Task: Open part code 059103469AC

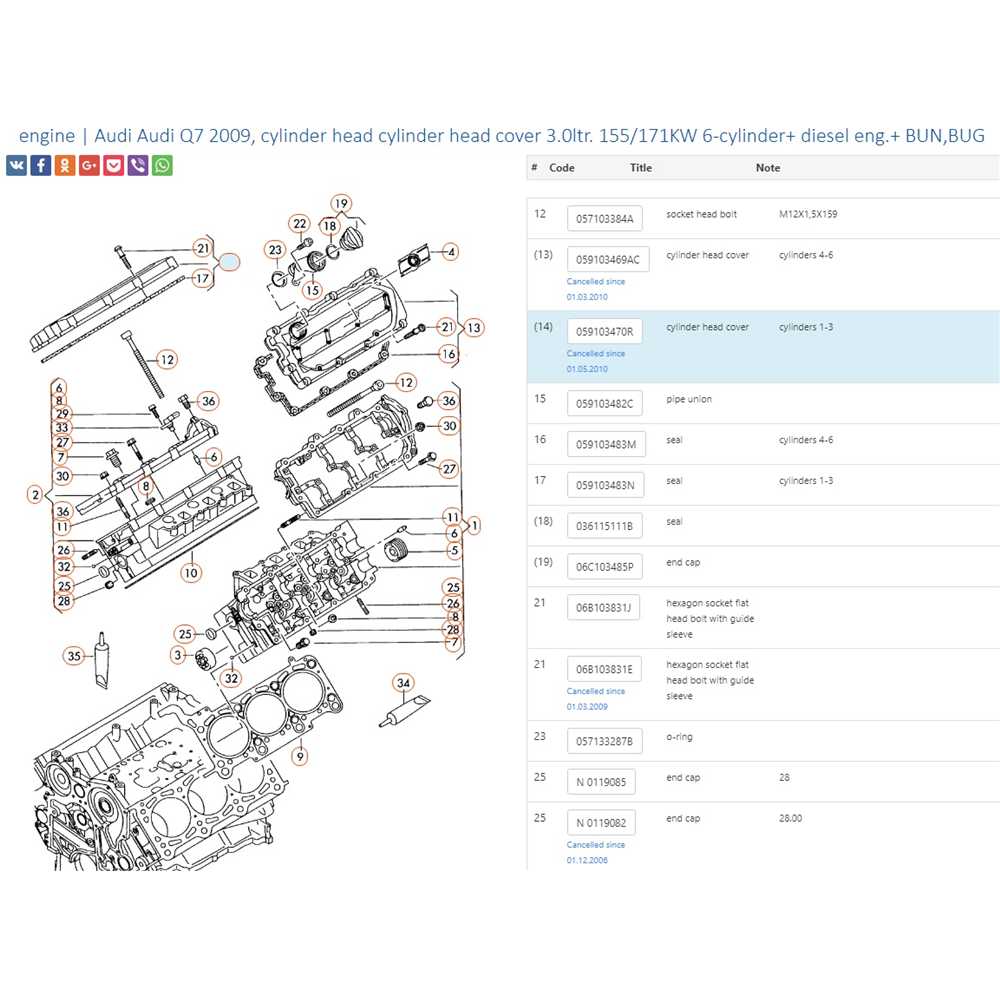Action: (608, 260)
